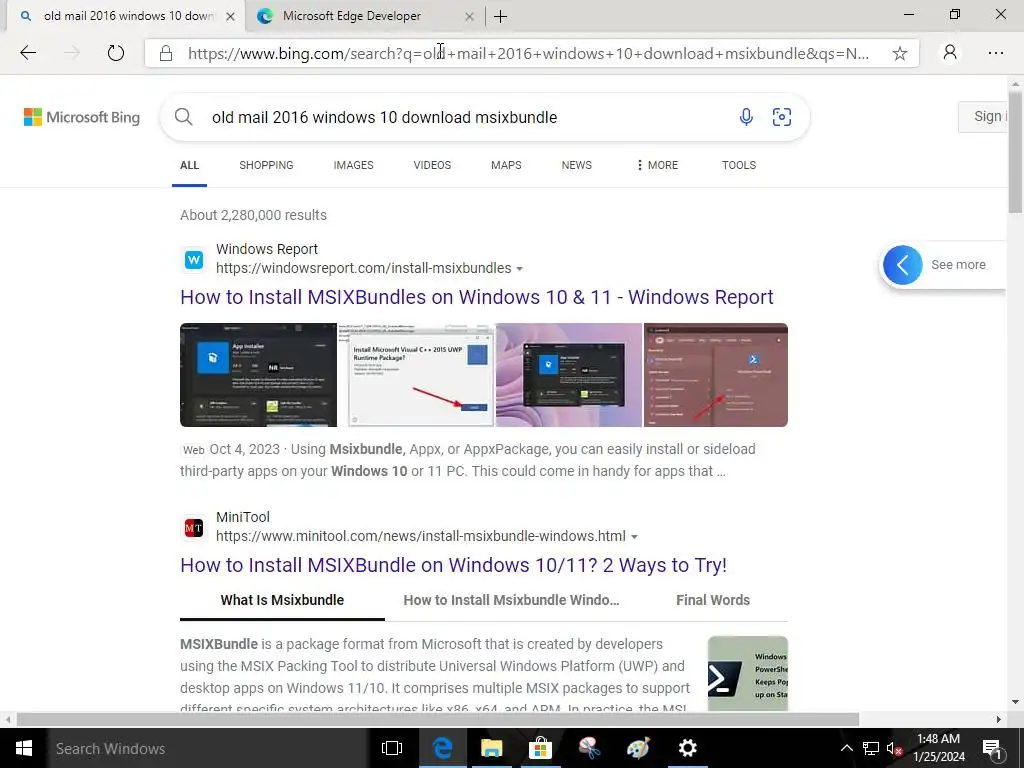Viewport: 1024px width, 768px height.
Task: Click the horizontal page scrollbar
Action: tap(438, 719)
